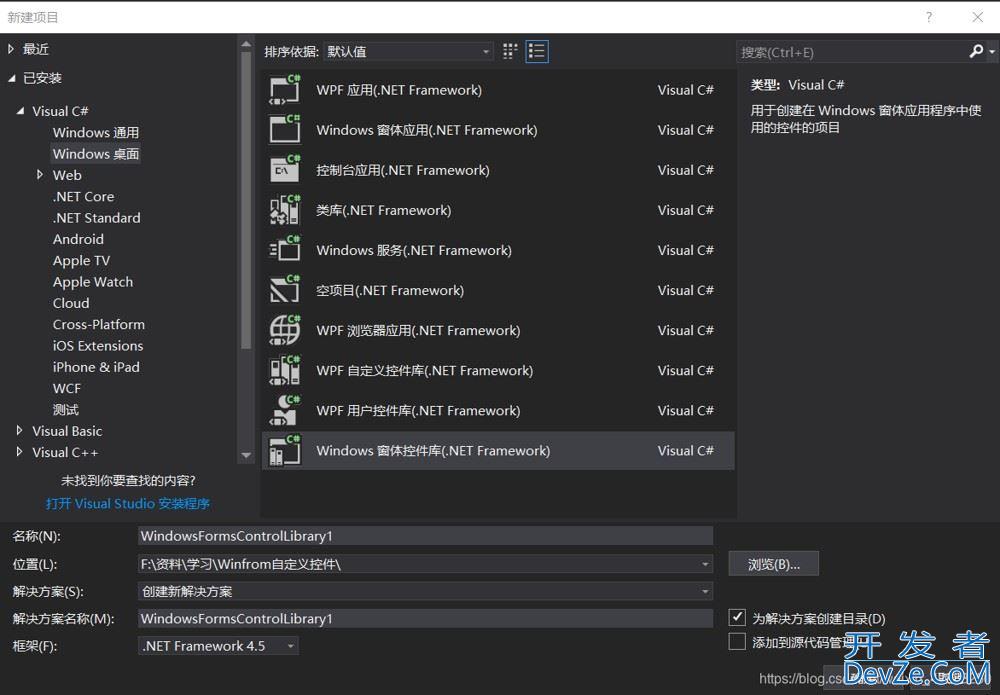Collapse the Visual C# tree node
The image size is (1000, 695).
pyautogui.click(x=20, y=111)
